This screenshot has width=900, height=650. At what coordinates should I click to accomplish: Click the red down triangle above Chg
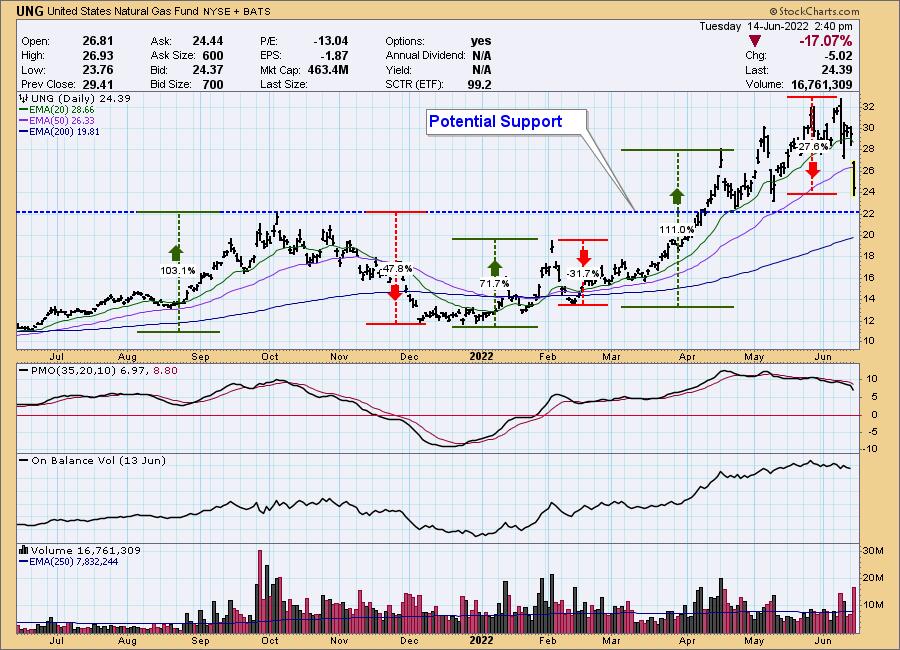tap(755, 41)
